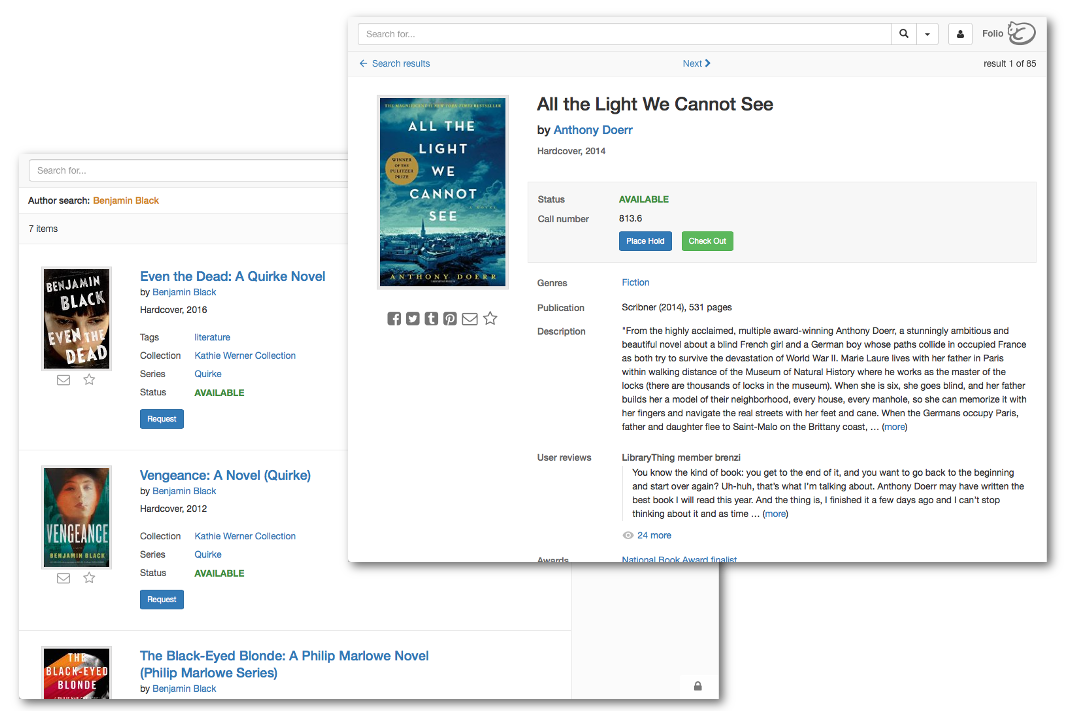
Task: Share the book on Twitter
Action: click(412, 318)
